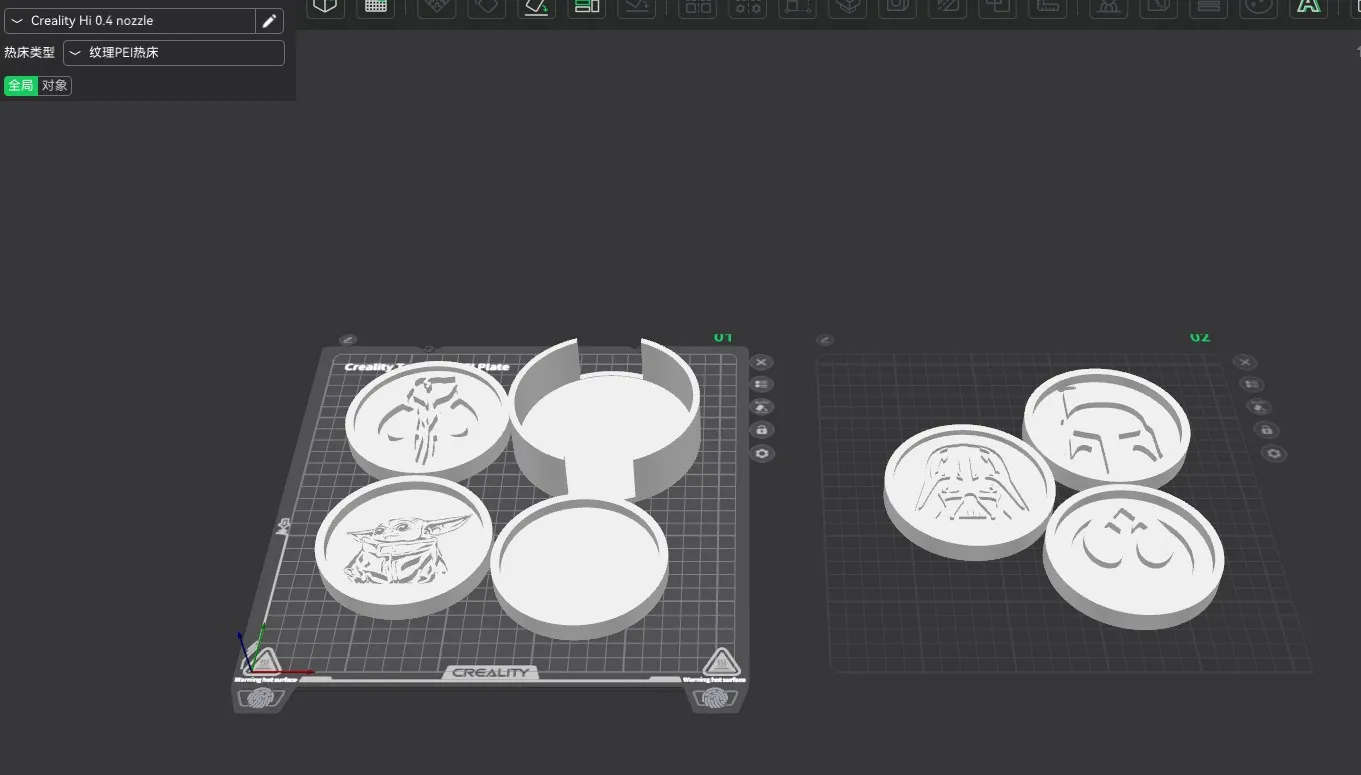
Task: Remove plate 02 with its X icon
Action: point(1245,362)
